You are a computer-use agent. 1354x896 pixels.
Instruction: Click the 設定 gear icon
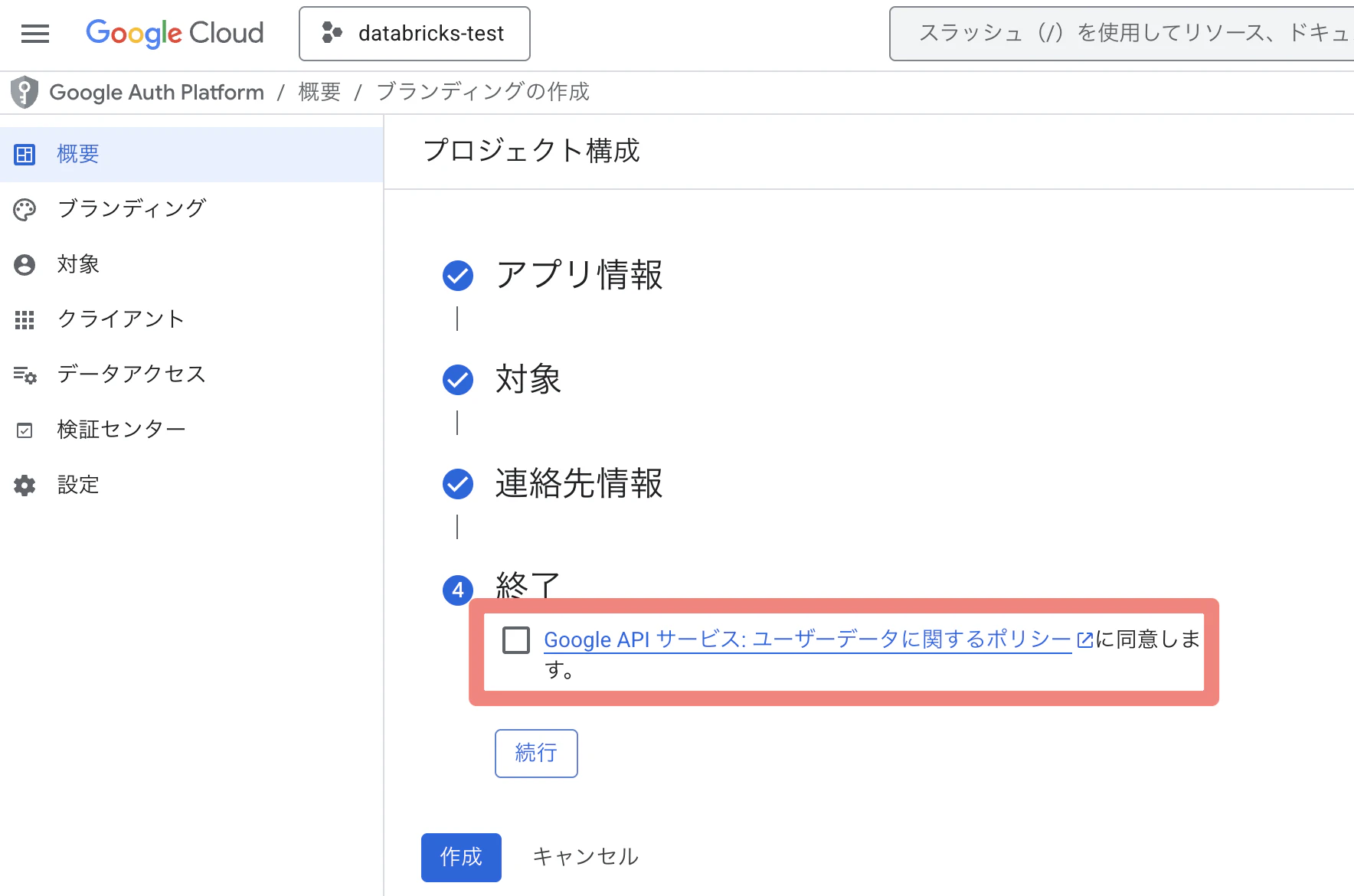[x=25, y=486]
